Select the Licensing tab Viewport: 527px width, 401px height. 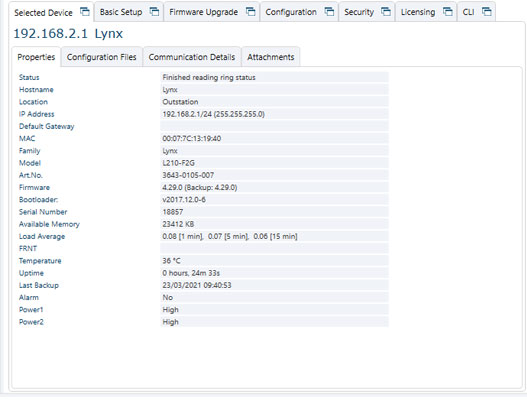(418, 12)
